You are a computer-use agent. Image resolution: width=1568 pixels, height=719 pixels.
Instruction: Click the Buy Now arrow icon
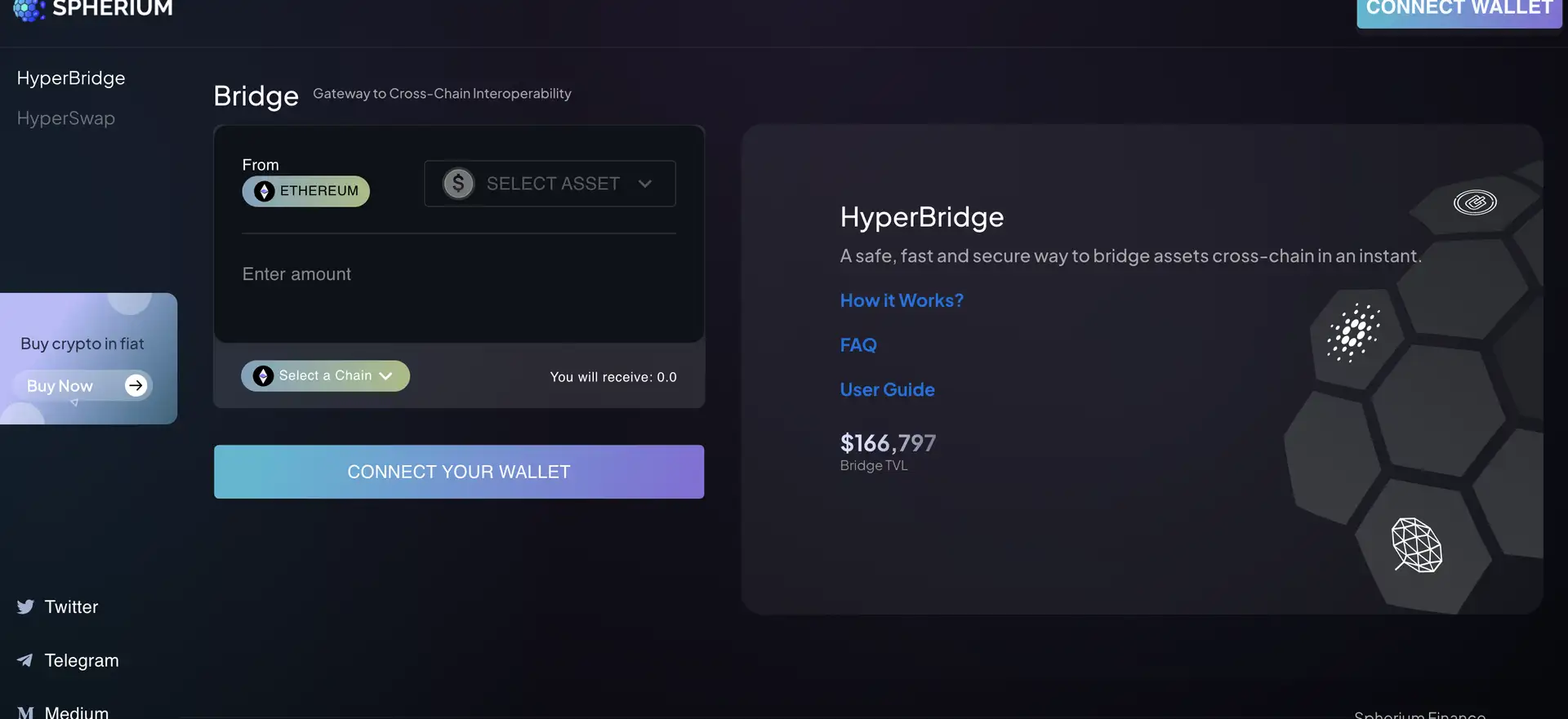coord(136,385)
